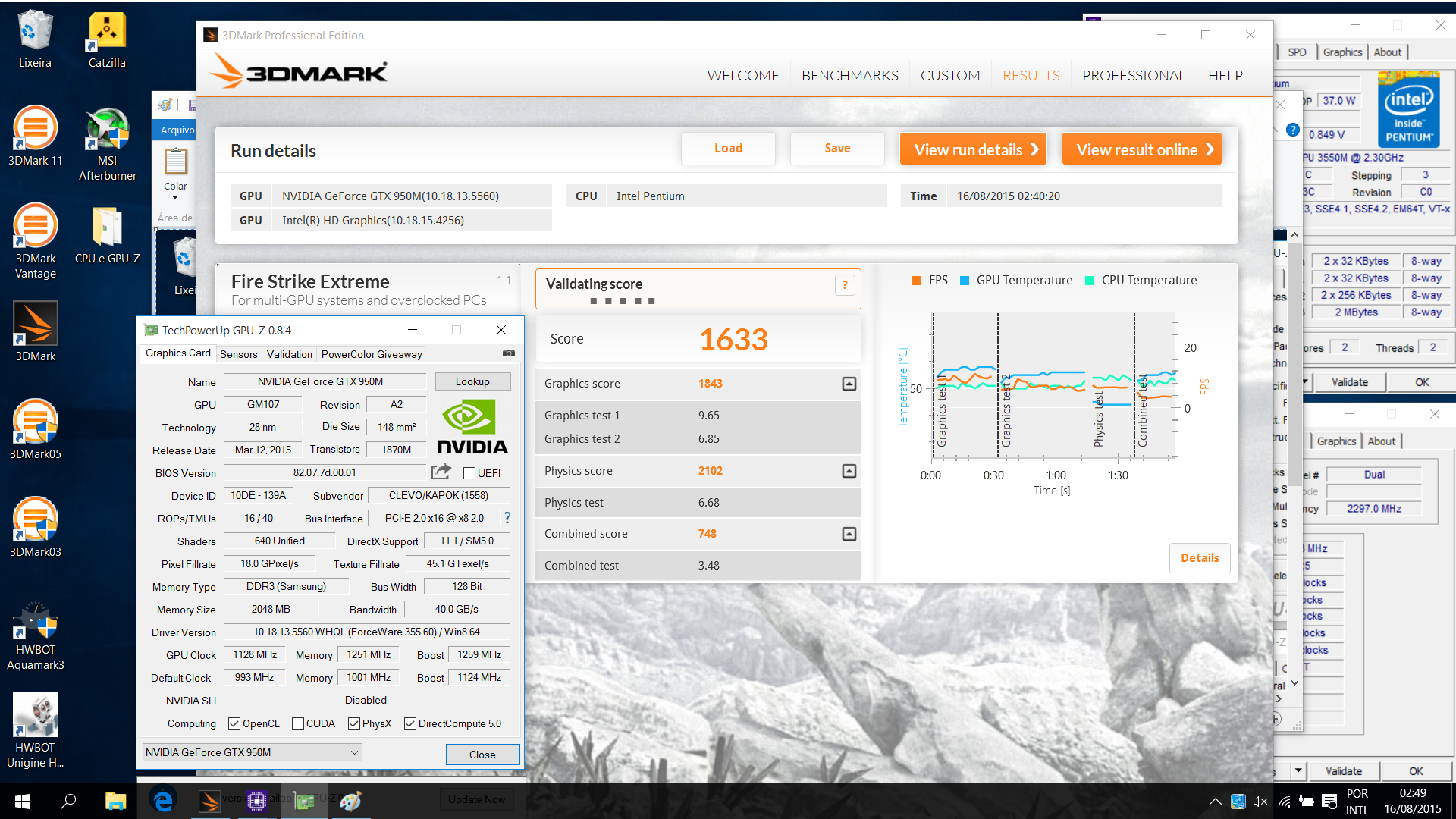1456x819 pixels.
Task: Open taskbar search magnifier
Action: click(68, 801)
